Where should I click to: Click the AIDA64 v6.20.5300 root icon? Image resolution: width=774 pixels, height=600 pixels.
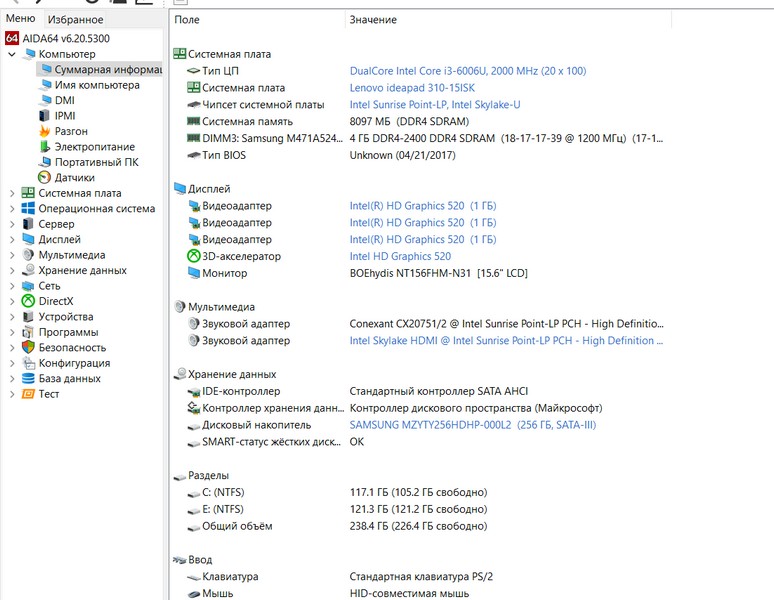(x=12, y=38)
